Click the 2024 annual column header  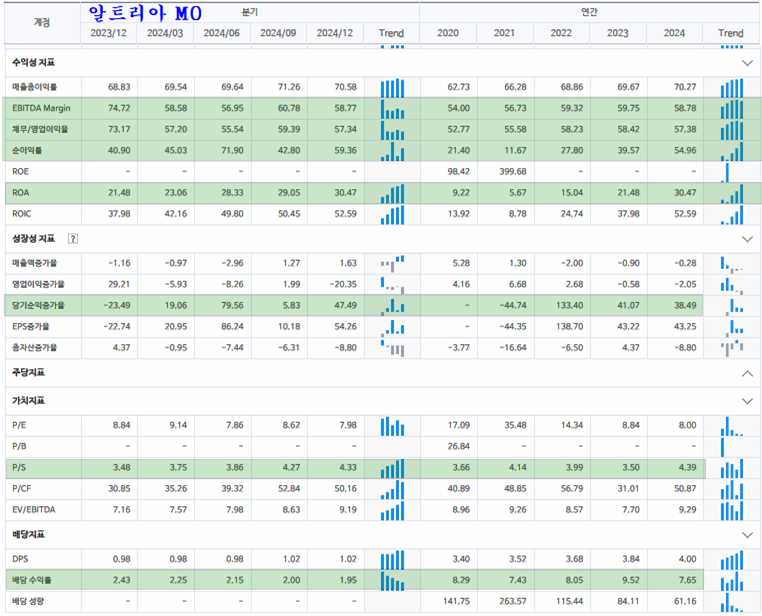(674, 33)
